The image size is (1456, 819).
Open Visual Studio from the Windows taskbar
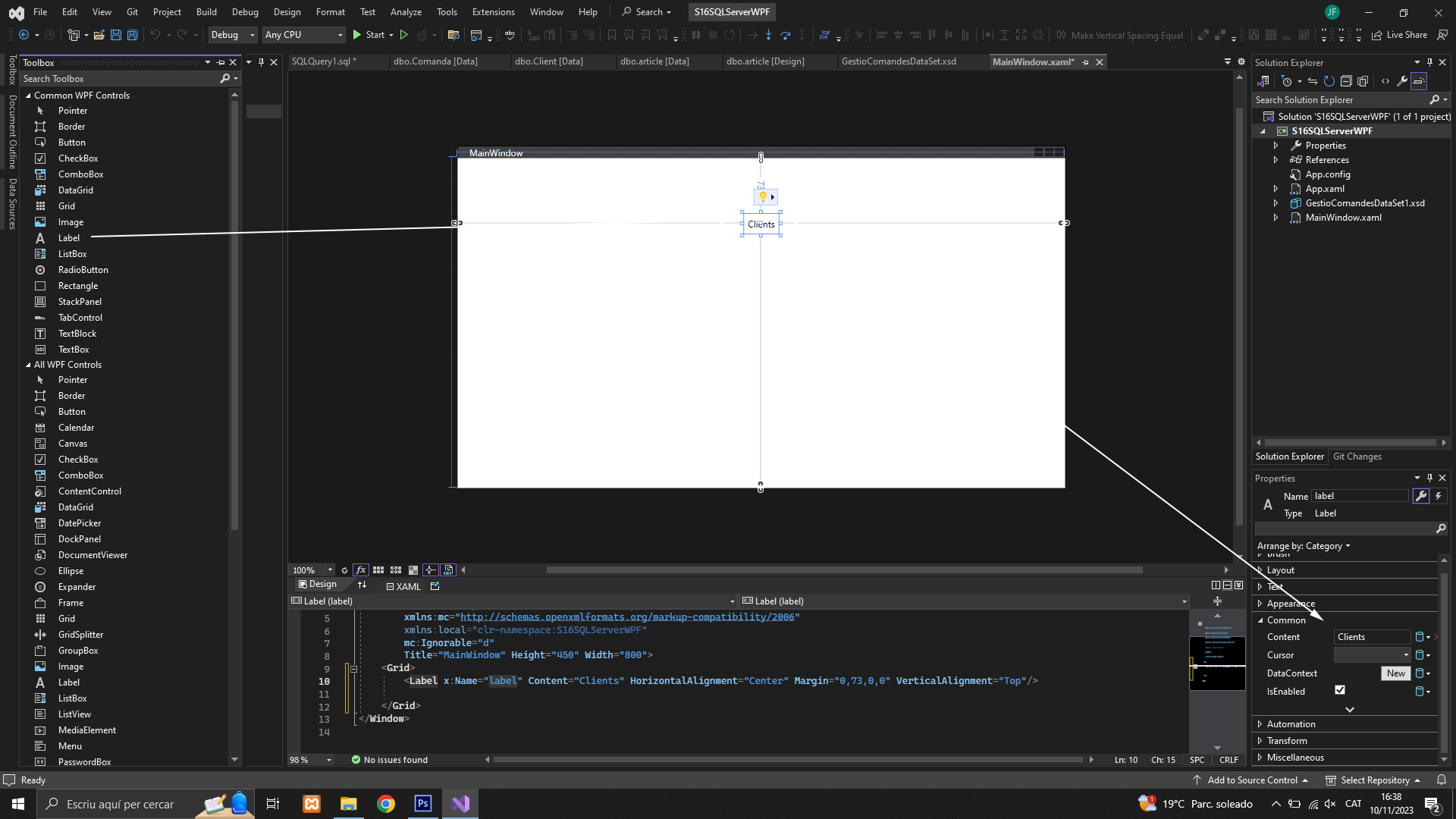tap(460, 804)
